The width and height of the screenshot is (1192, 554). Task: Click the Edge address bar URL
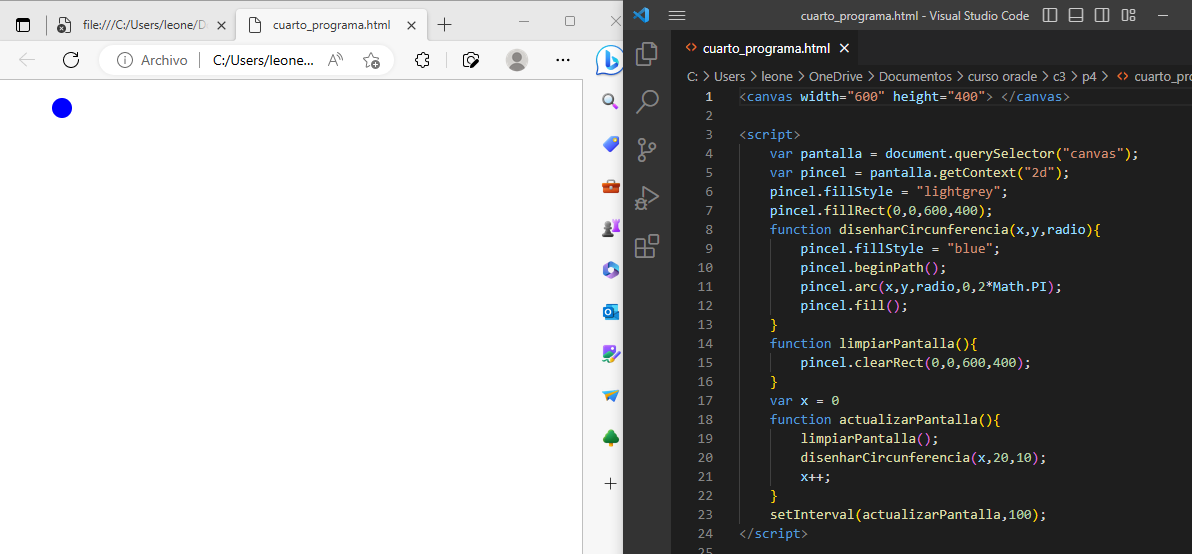point(262,60)
